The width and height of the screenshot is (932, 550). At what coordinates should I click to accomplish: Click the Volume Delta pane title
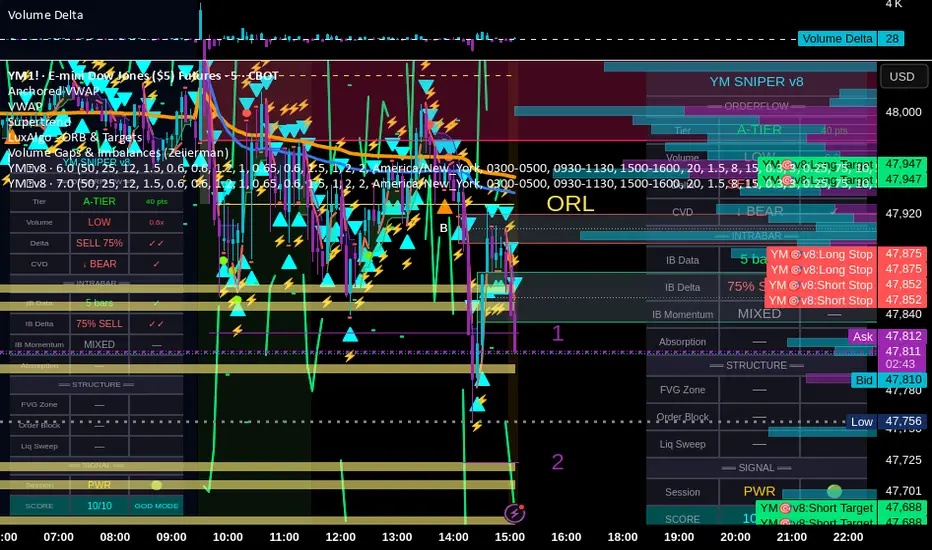[x=45, y=15]
